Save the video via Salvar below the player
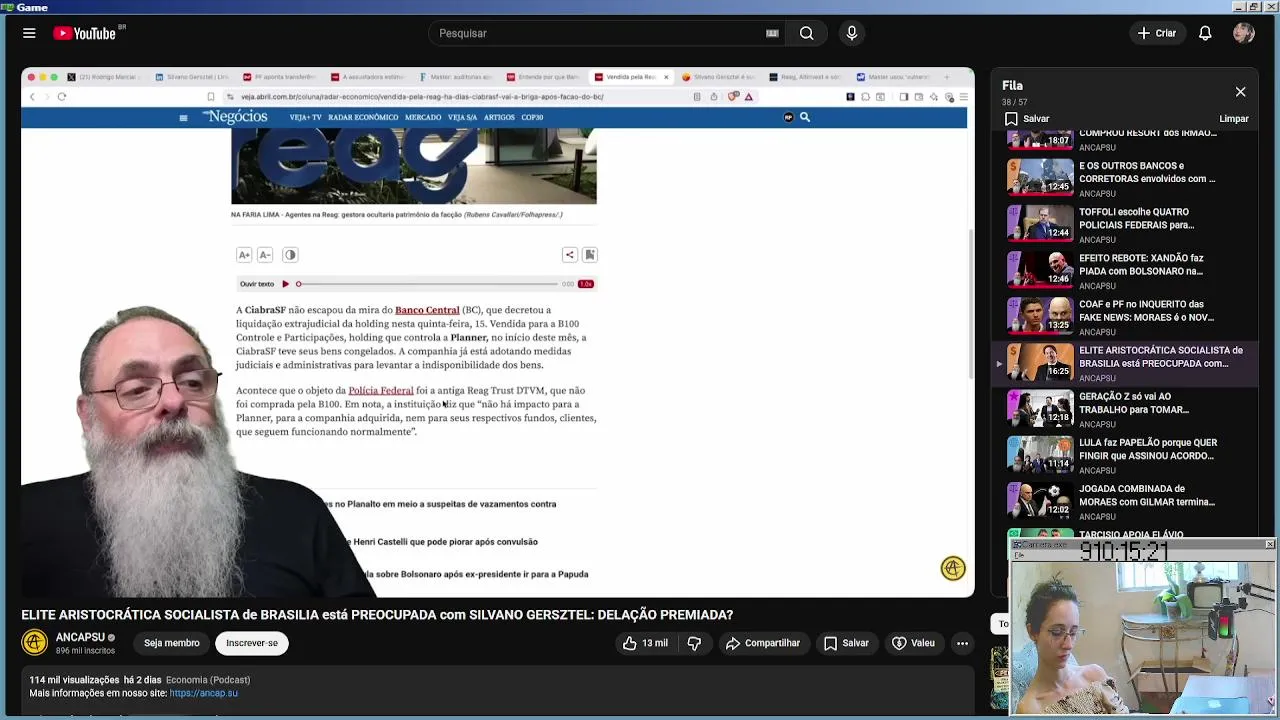Viewport: 1280px width, 720px height. [846, 643]
